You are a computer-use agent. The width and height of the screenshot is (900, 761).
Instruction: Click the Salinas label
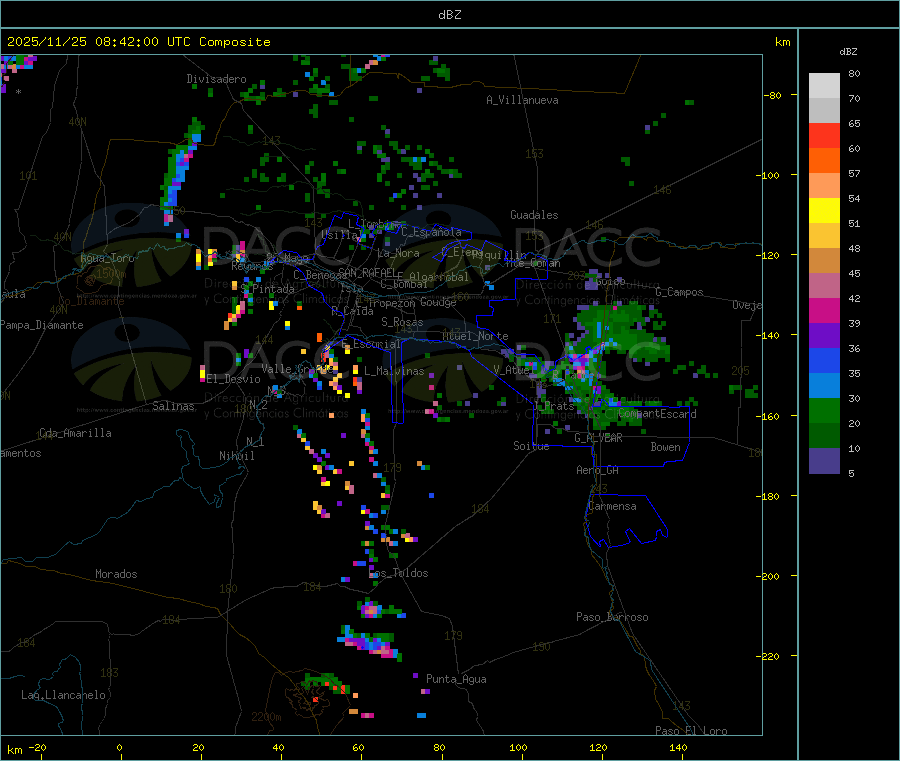click(173, 406)
